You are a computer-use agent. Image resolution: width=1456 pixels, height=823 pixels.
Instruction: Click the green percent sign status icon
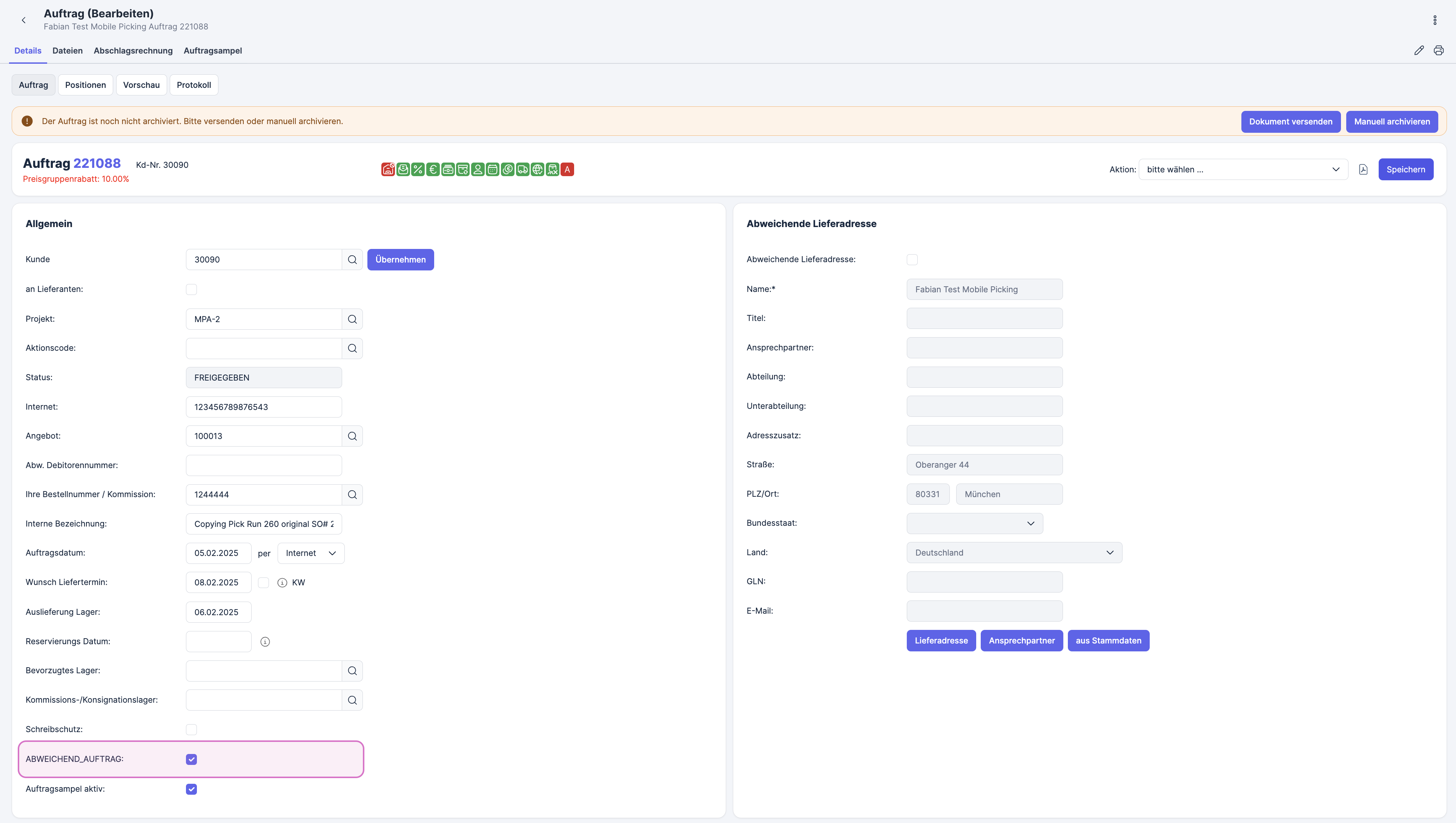tap(418, 170)
